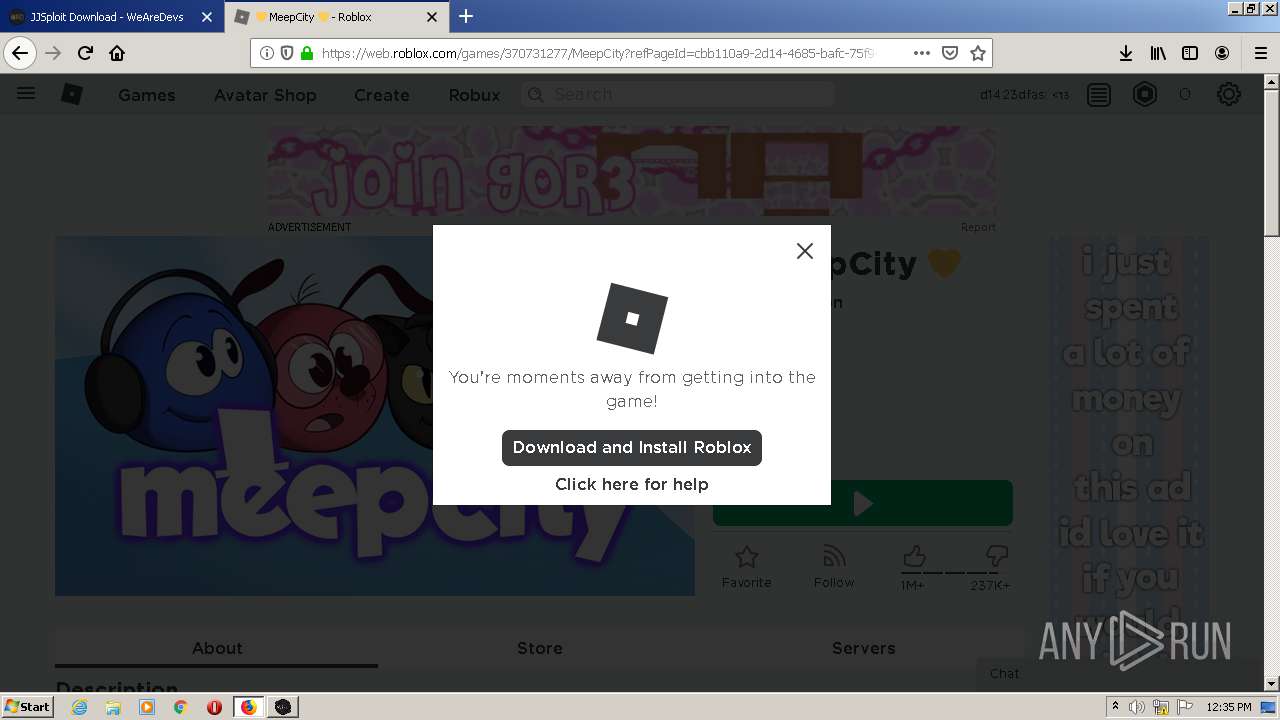This screenshot has width=1280, height=720.
Task: Reload the current page
Action: (x=85, y=53)
